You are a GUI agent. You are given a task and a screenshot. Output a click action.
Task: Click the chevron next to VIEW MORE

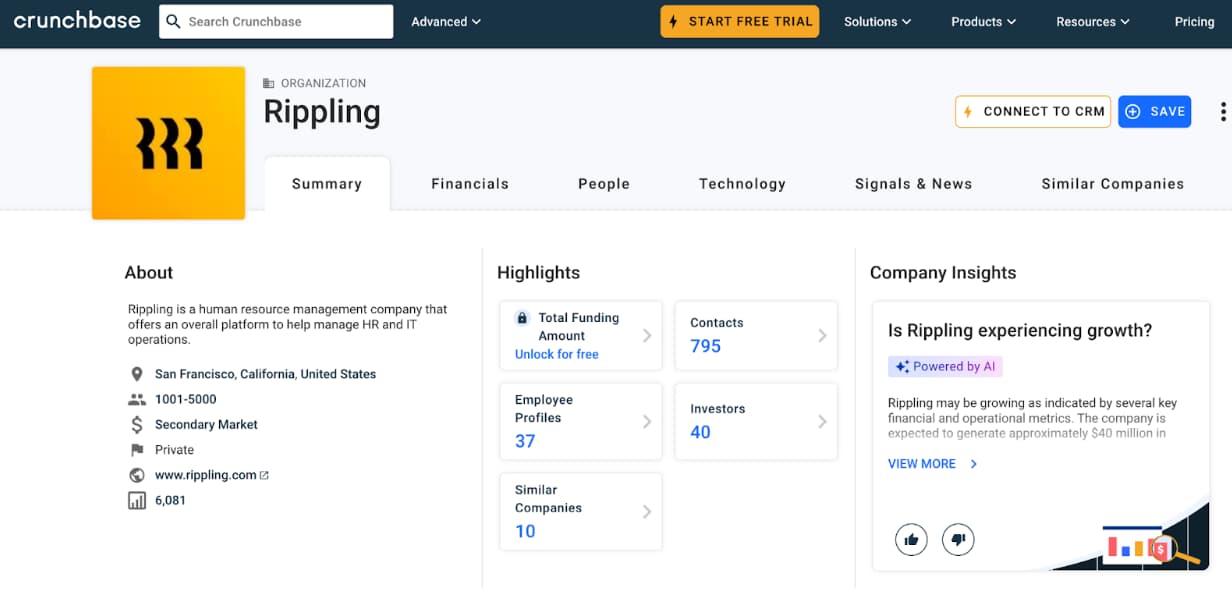(974, 464)
